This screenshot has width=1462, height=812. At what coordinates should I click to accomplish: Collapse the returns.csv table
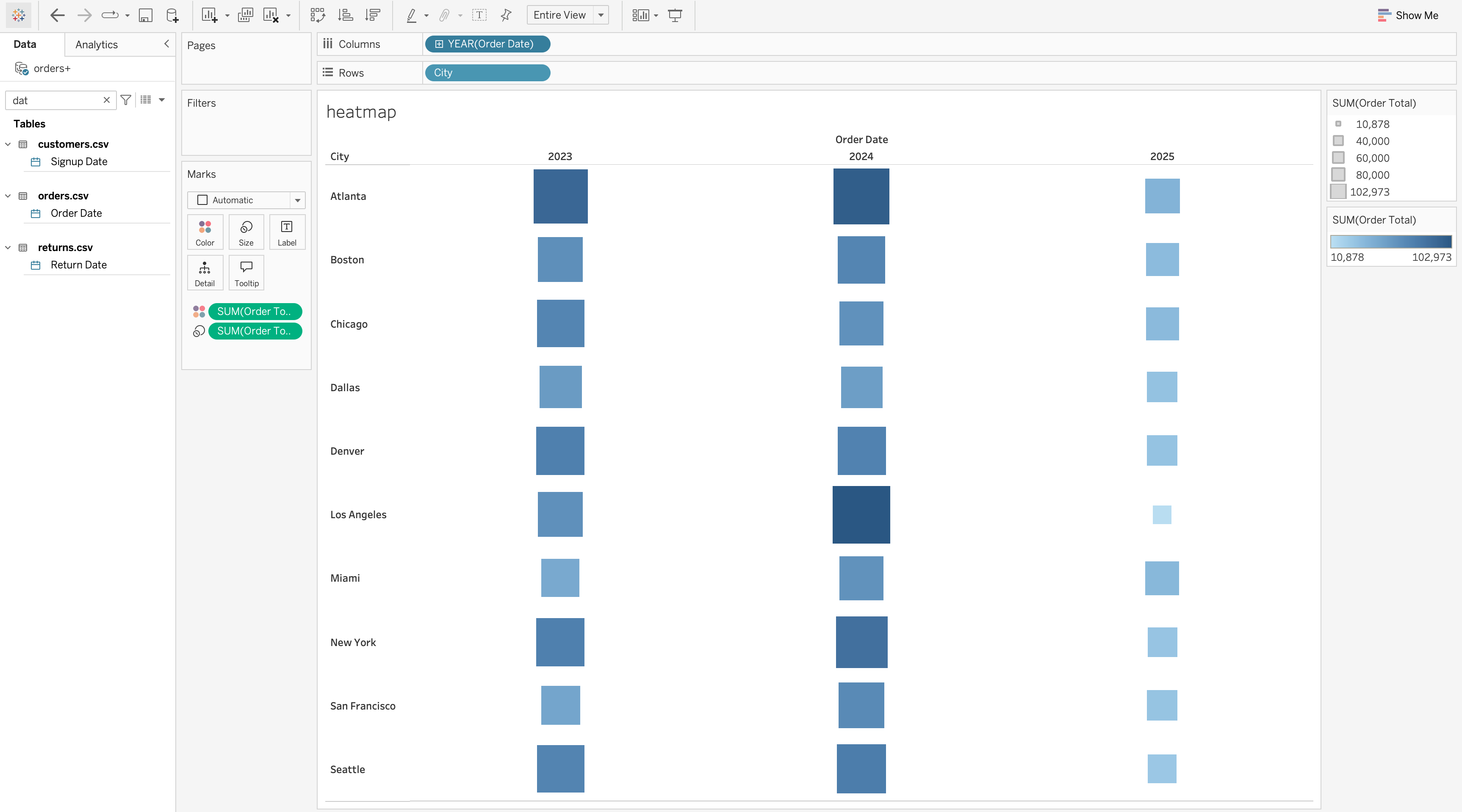click(x=8, y=247)
